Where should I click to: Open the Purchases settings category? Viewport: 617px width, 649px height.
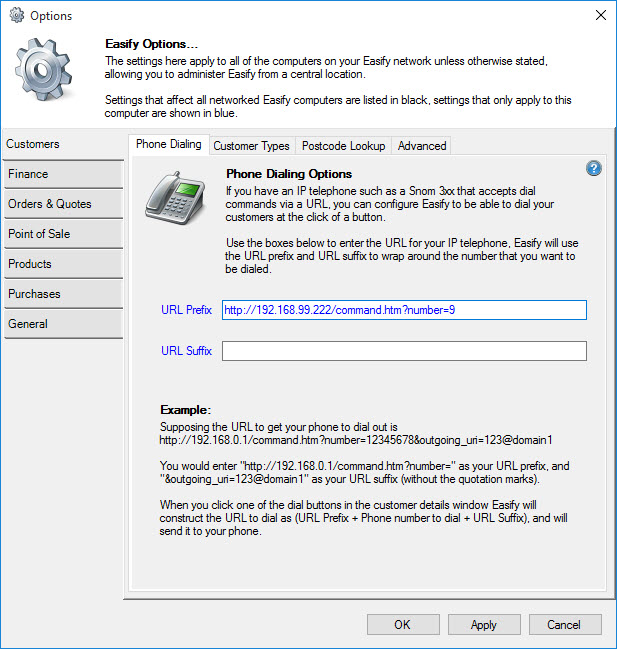coord(61,294)
